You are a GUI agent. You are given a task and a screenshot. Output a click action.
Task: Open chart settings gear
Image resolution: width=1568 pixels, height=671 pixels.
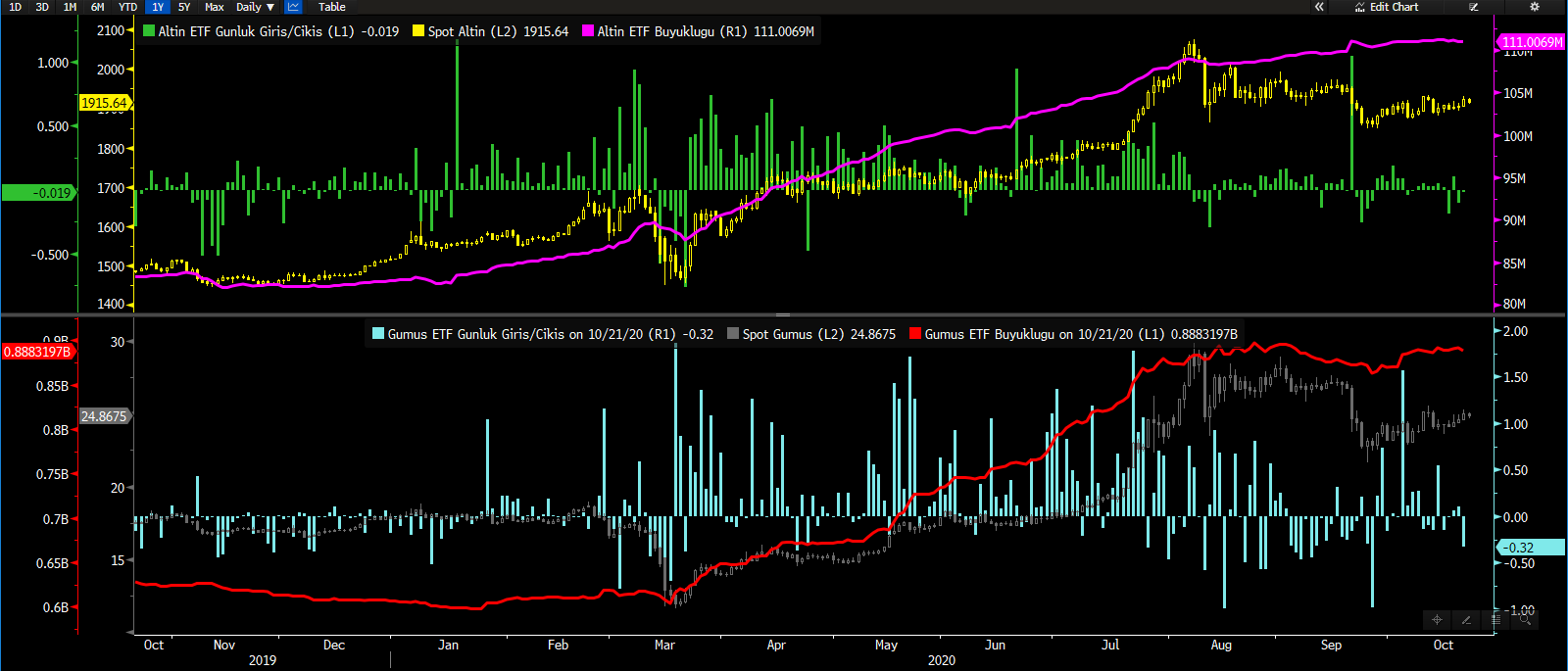pos(1535,7)
